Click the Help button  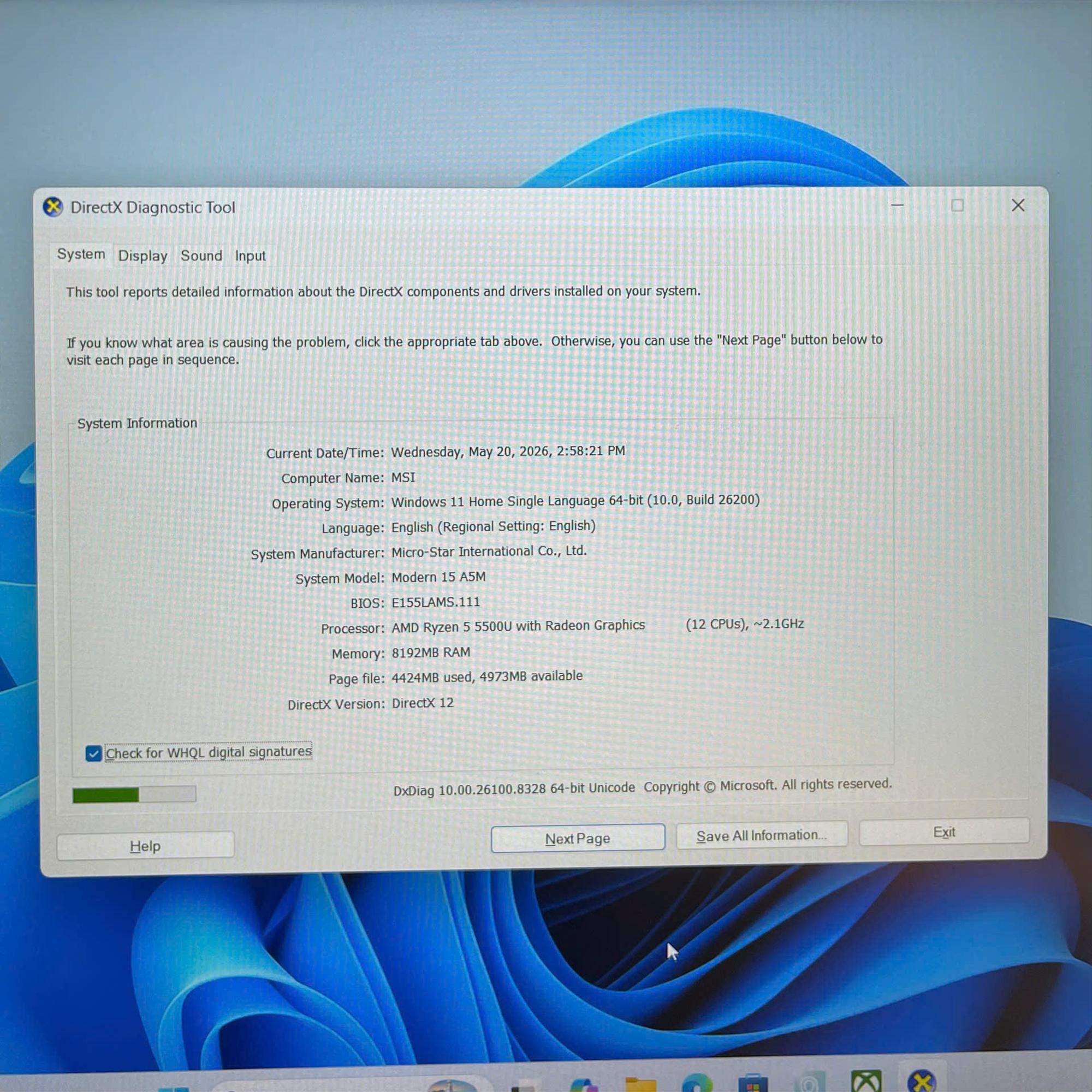click(x=145, y=846)
